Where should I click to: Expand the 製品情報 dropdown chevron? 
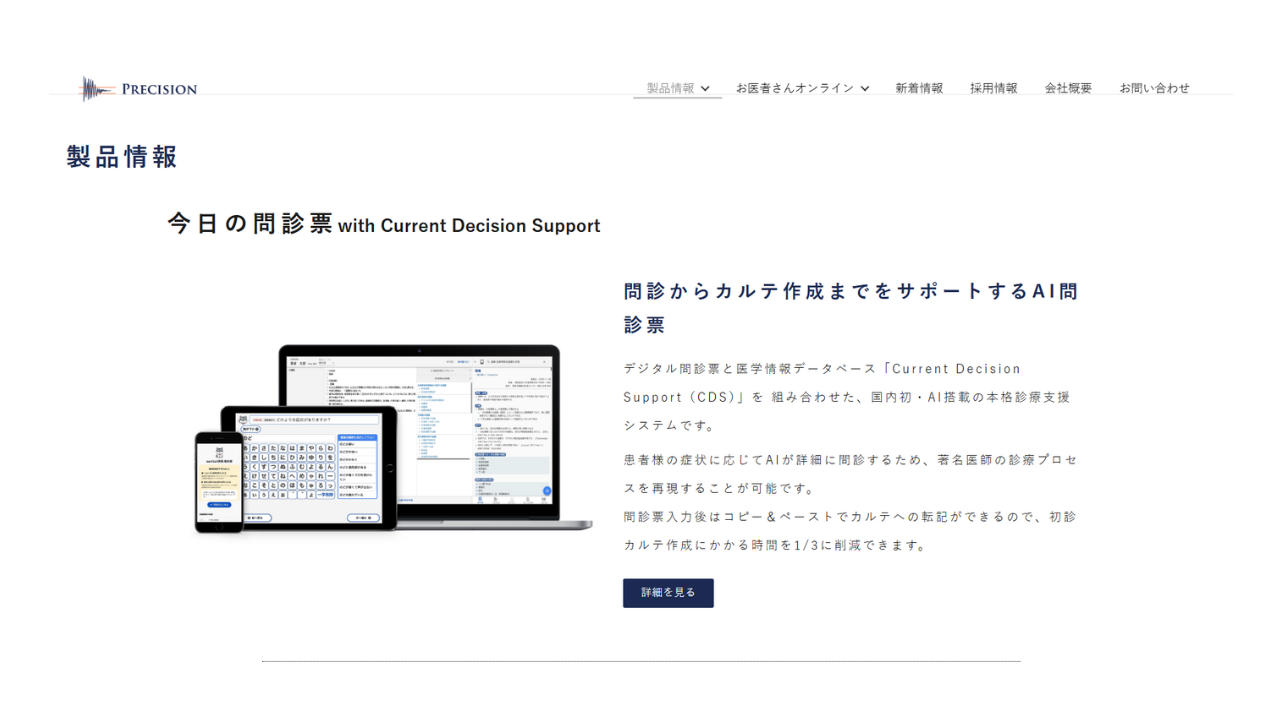point(705,89)
